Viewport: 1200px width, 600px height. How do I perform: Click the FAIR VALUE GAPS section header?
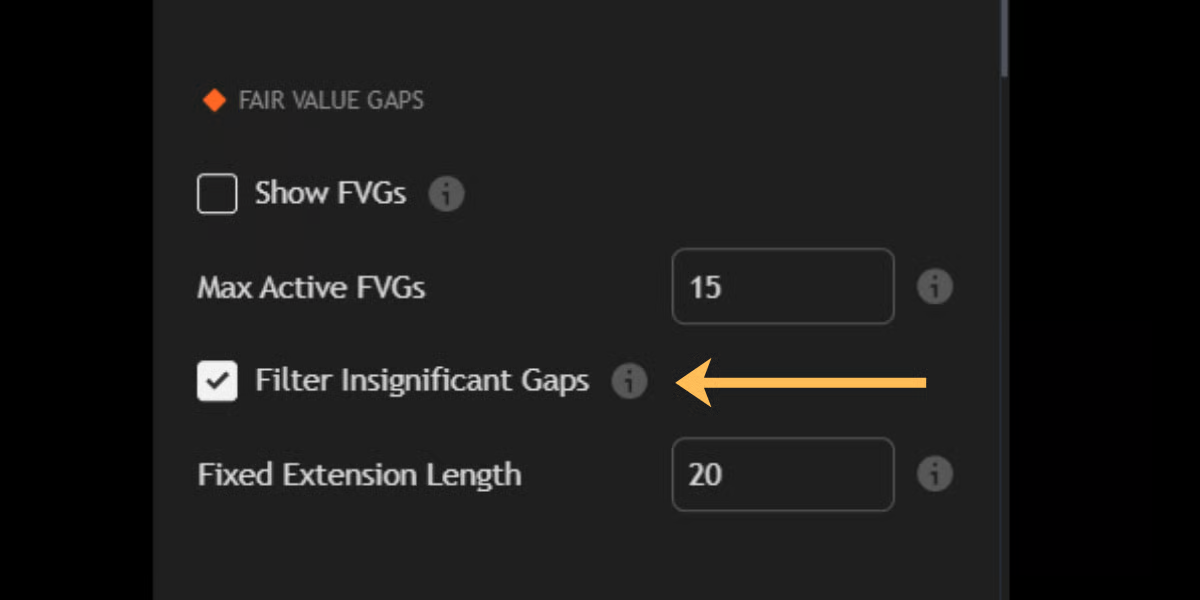tap(331, 101)
